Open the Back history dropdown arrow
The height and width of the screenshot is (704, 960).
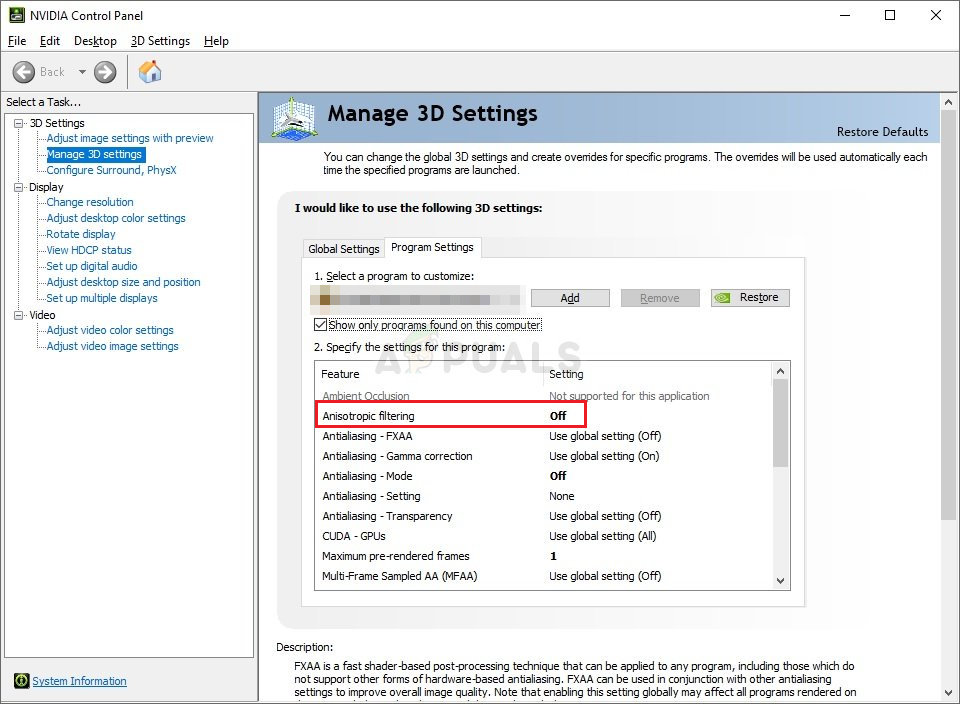82,72
